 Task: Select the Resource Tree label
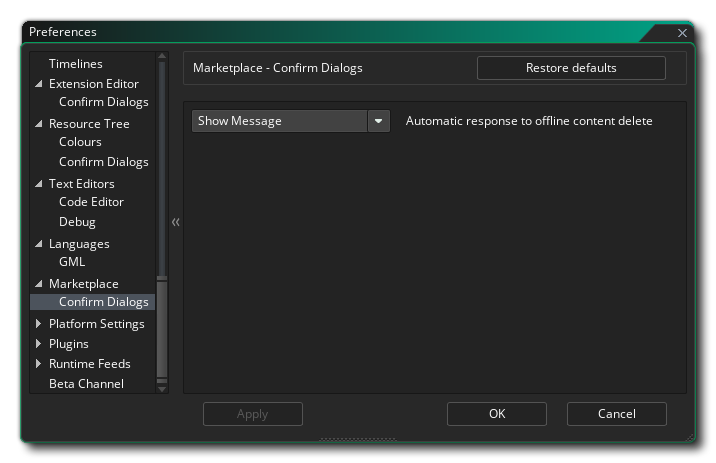tap(89, 124)
